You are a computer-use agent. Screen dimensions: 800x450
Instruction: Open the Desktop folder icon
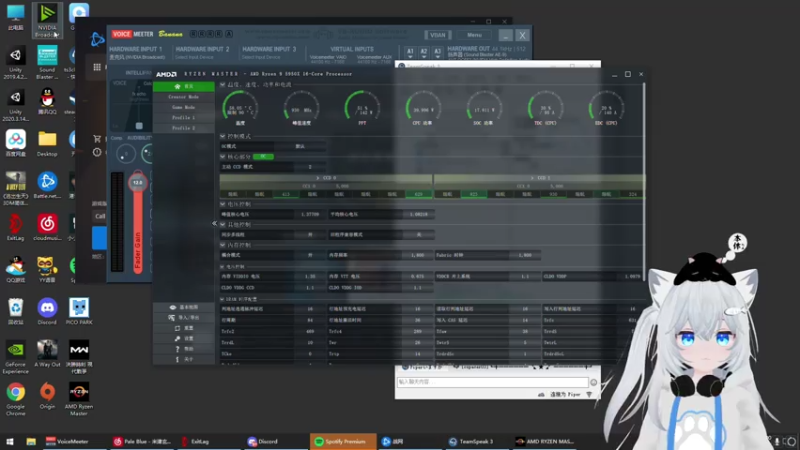point(47,143)
